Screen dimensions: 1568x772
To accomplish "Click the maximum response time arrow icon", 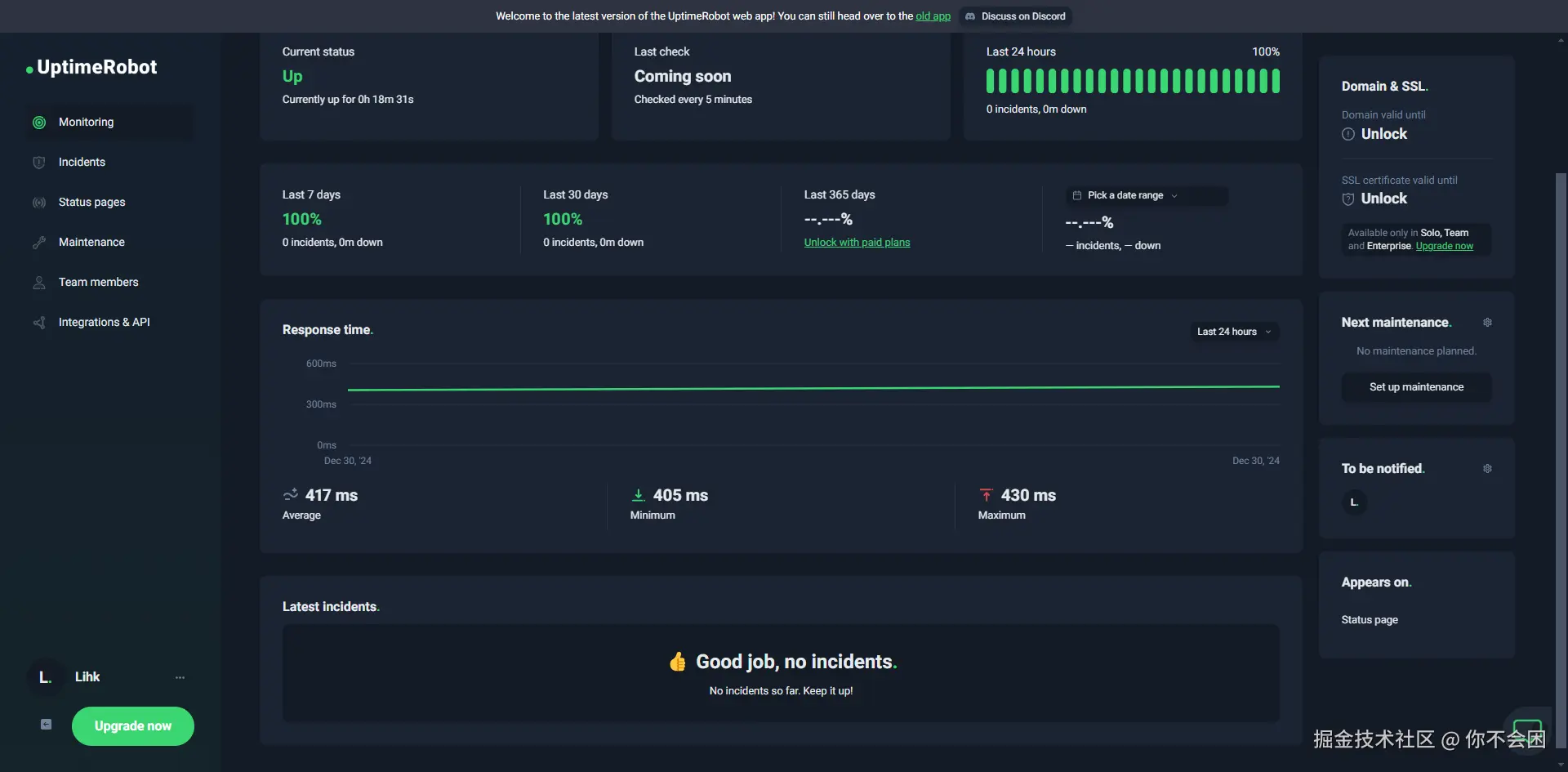I will click(987, 495).
